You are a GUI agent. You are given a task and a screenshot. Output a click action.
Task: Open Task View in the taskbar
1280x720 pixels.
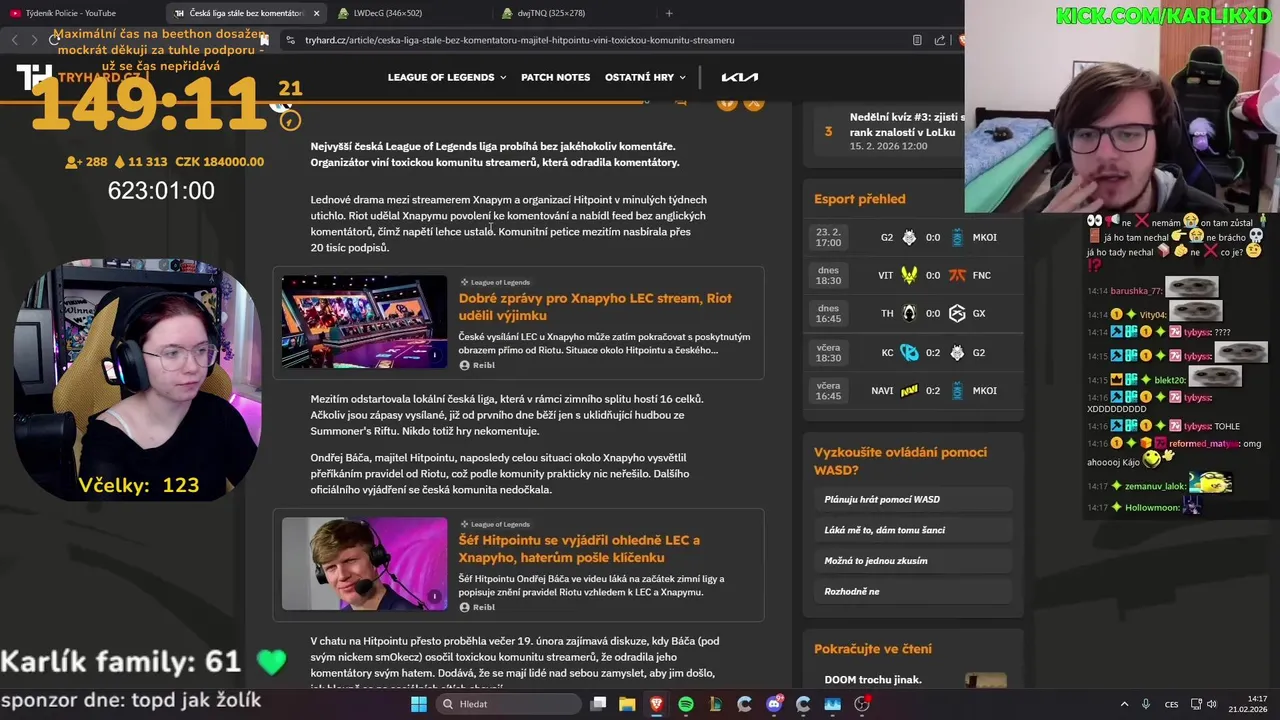[598, 704]
